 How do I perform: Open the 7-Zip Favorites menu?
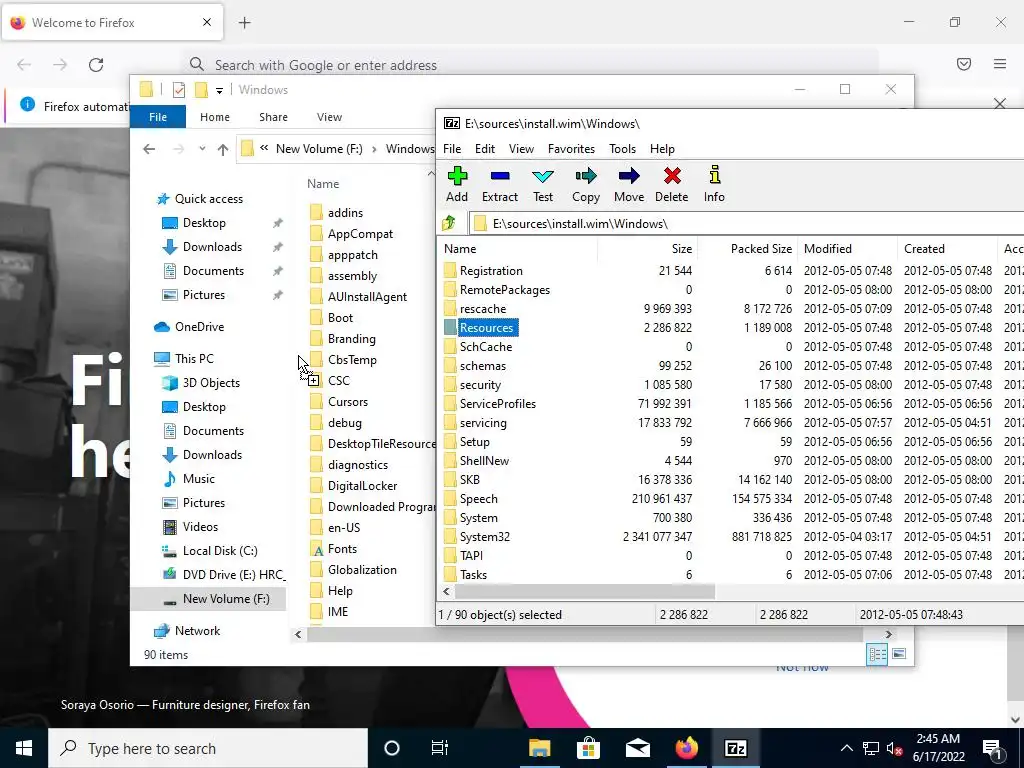pos(571,149)
